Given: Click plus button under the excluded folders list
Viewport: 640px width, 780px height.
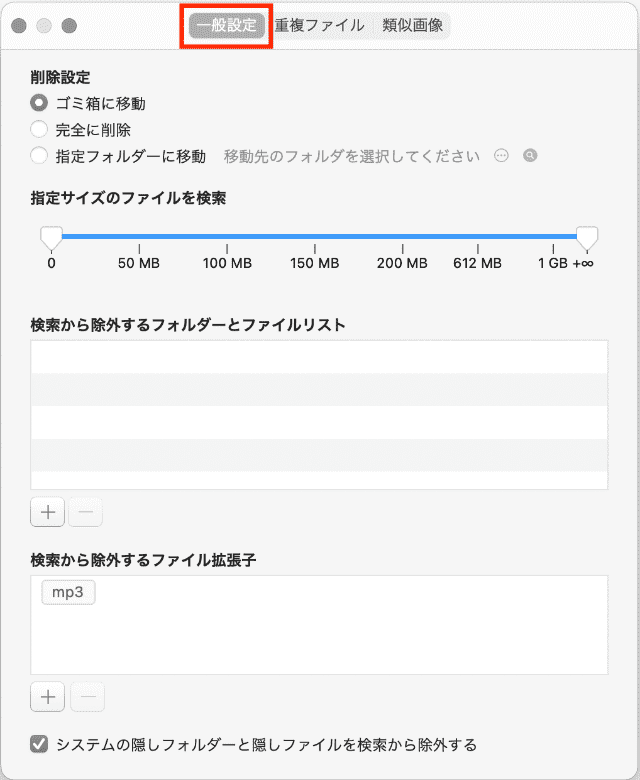Looking at the screenshot, I should [x=47, y=513].
